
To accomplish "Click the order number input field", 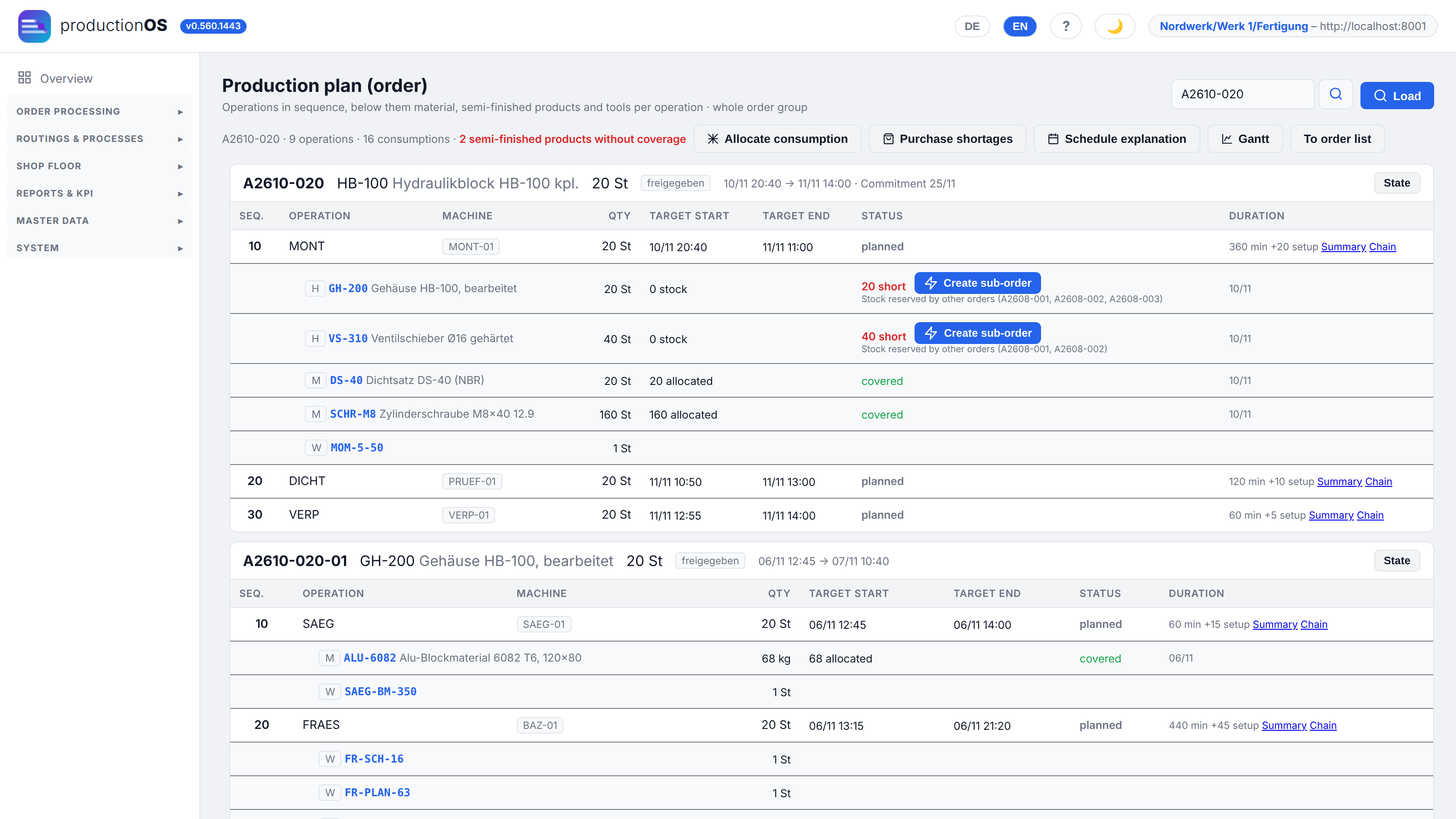I will pyautogui.click(x=1242, y=94).
